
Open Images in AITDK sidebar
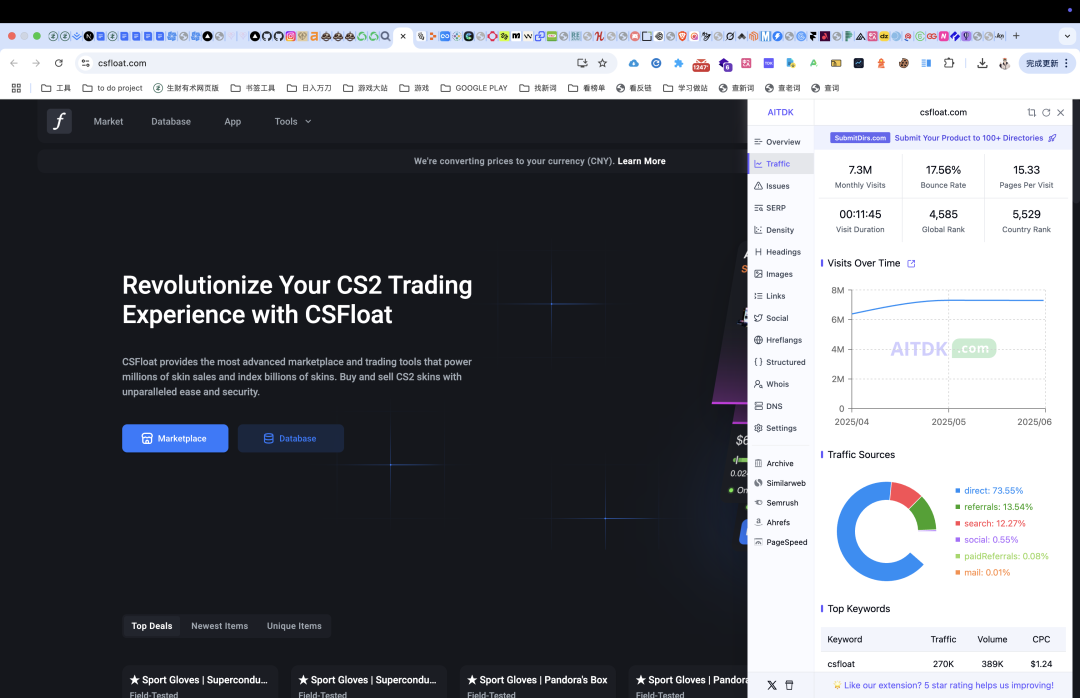pyautogui.click(x=780, y=274)
